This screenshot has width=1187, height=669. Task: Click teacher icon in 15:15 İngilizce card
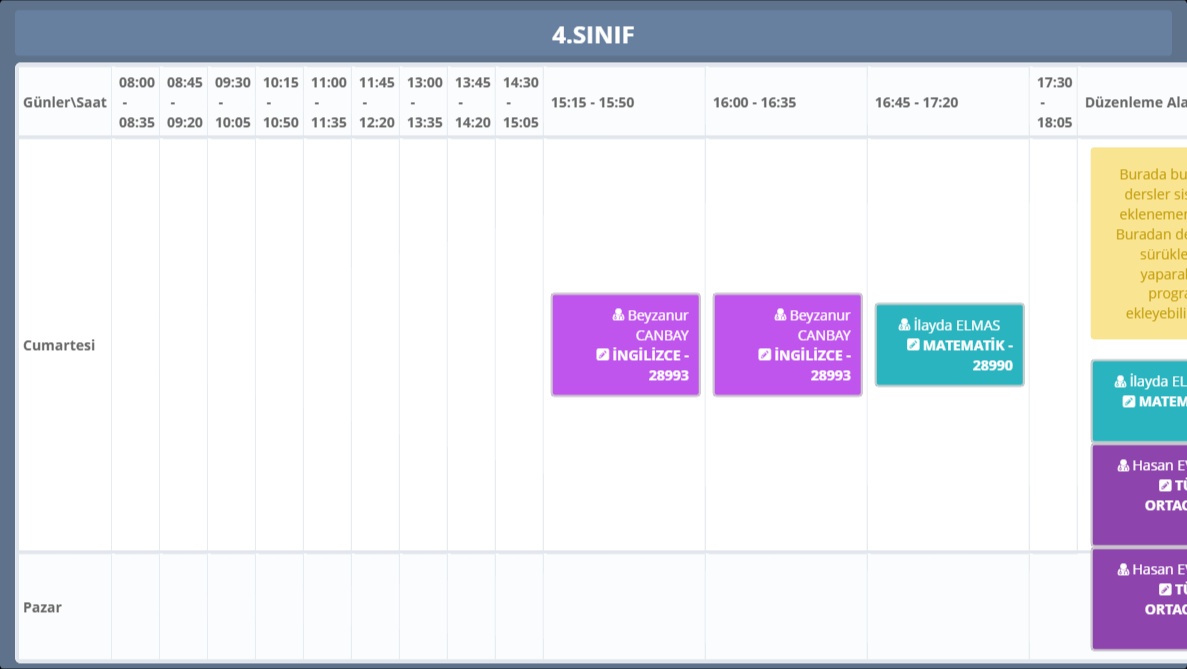618,315
